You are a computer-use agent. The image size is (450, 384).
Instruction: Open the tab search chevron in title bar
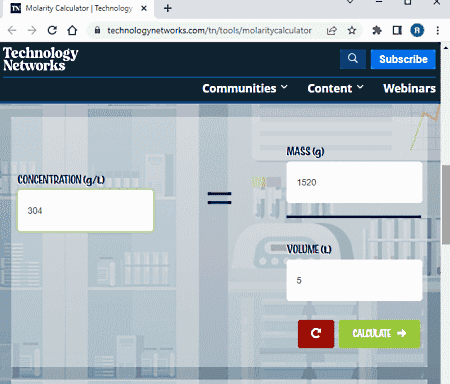click(x=350, y=2)
